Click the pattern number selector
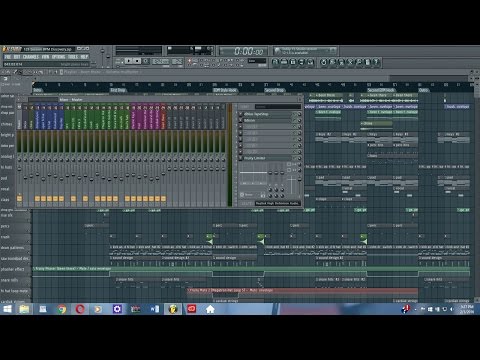 tap(177, 61)
